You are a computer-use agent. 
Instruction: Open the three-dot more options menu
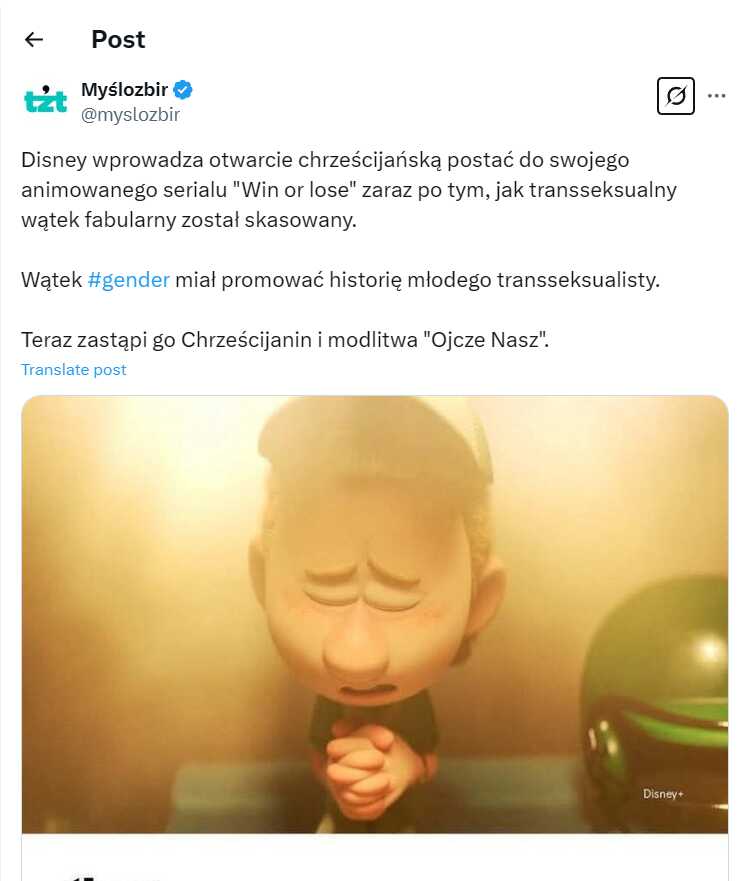(x=716, y=96)
